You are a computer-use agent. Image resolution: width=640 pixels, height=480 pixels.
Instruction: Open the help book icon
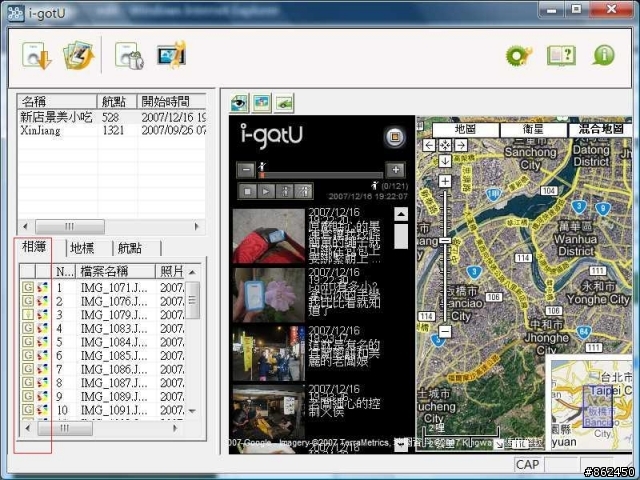coord(561,55)
